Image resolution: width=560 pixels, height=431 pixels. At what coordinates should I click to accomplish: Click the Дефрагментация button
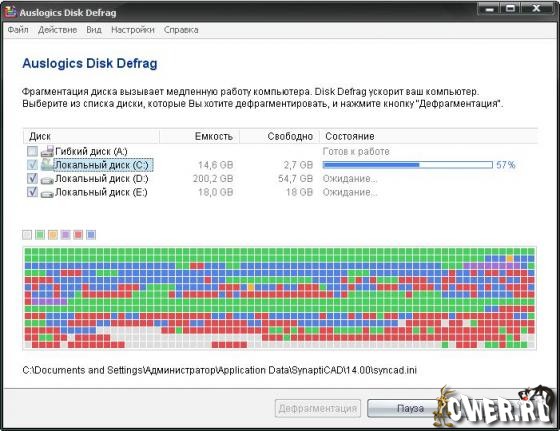(318, 408)
